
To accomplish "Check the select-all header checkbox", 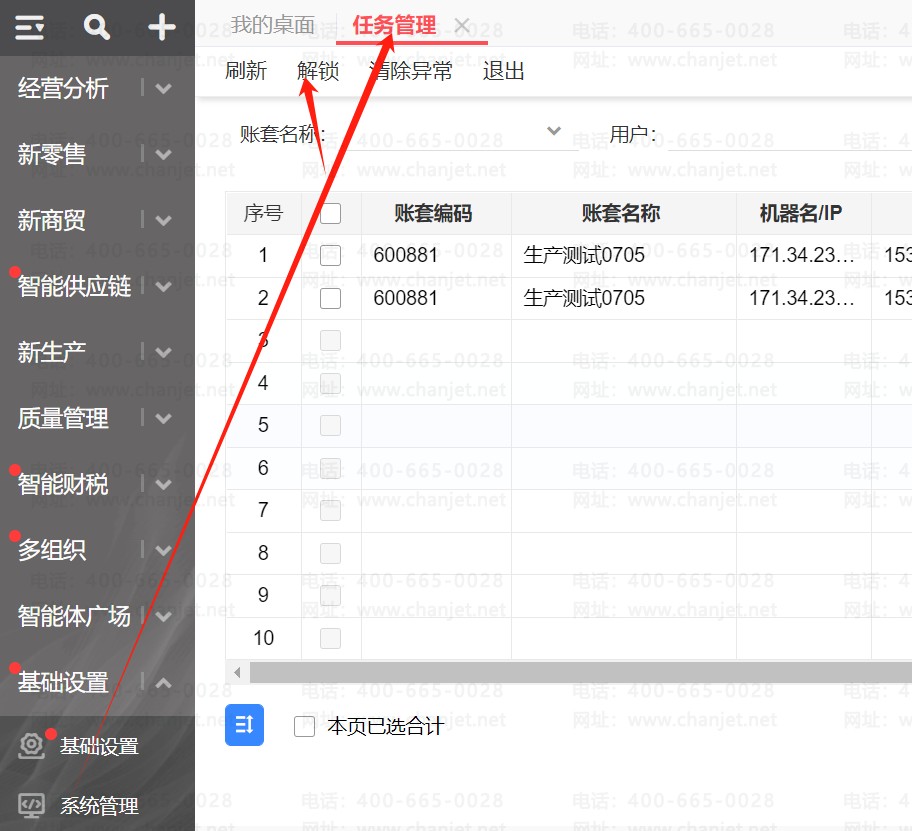I will [x=331, y=213].
